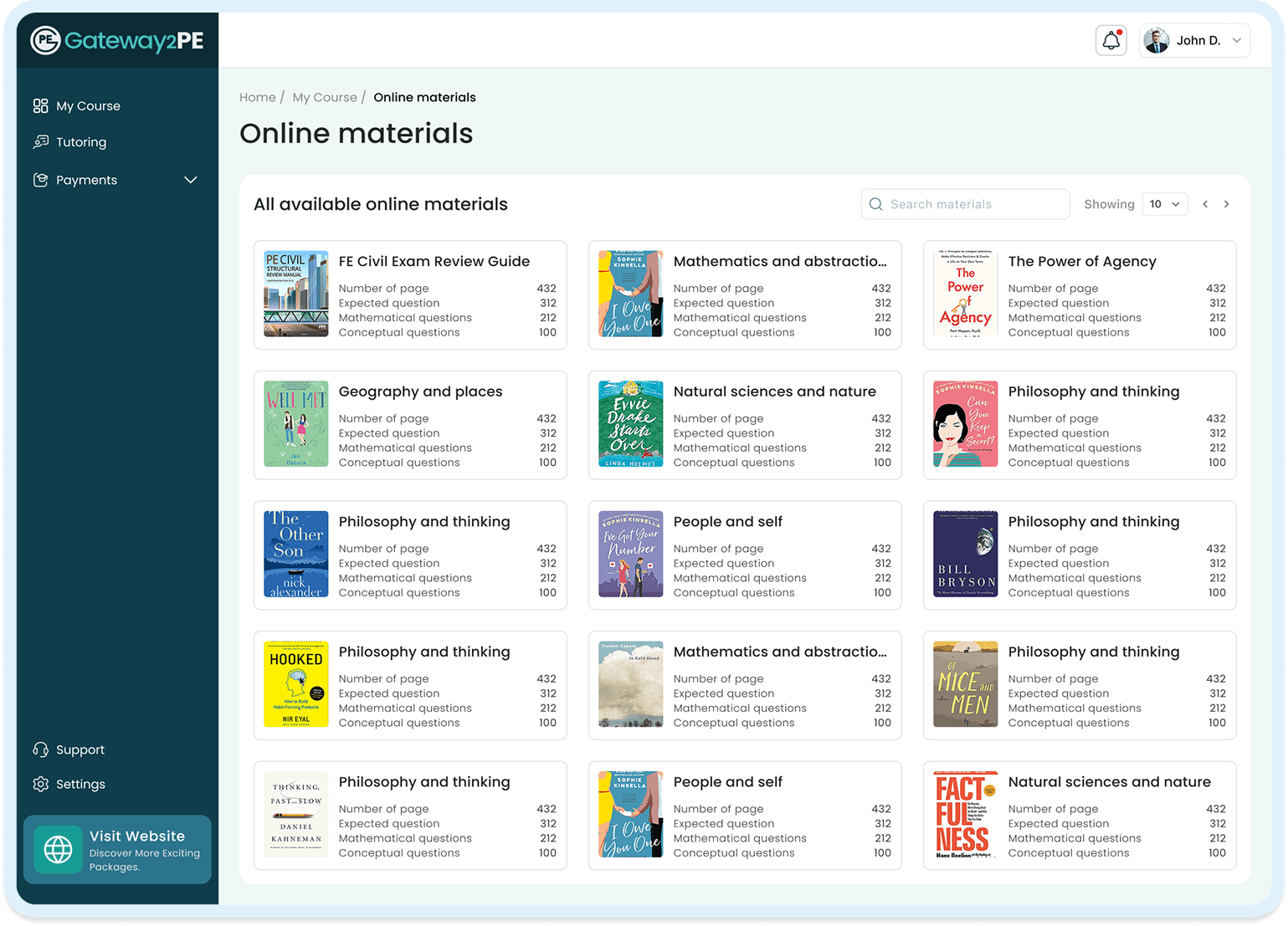Click the Settings gear icon
The height and width of the screenshot is (926, 1288).
click(x=40, y=784)
